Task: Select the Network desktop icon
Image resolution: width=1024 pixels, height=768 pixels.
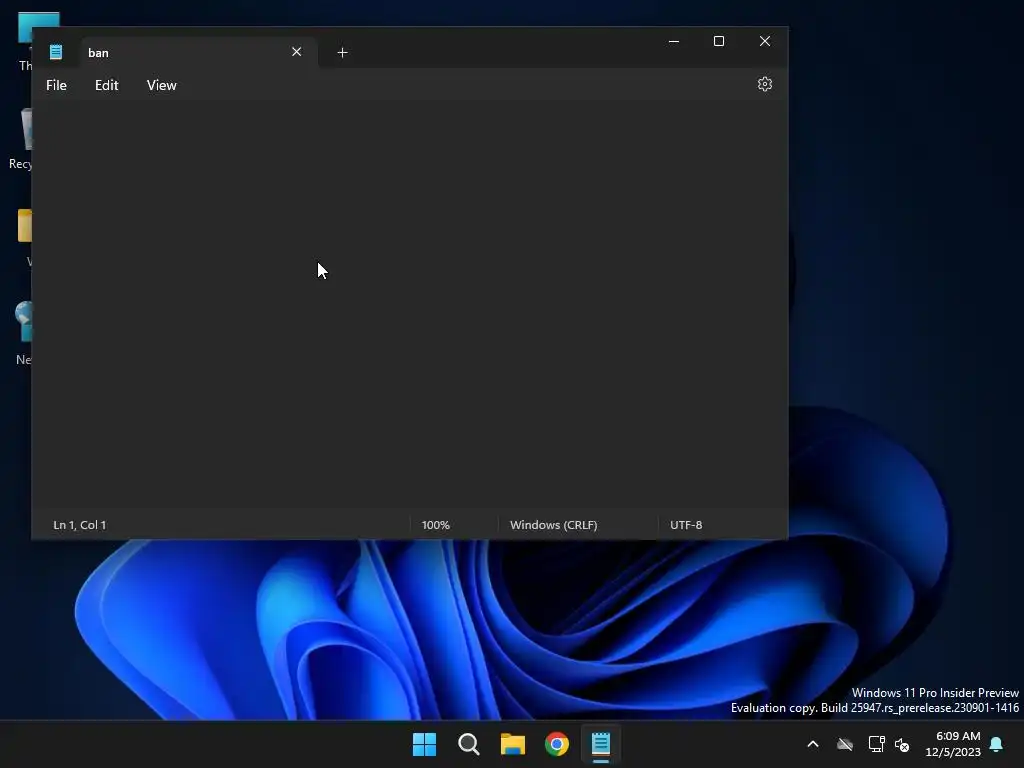Action: [23, 333]
